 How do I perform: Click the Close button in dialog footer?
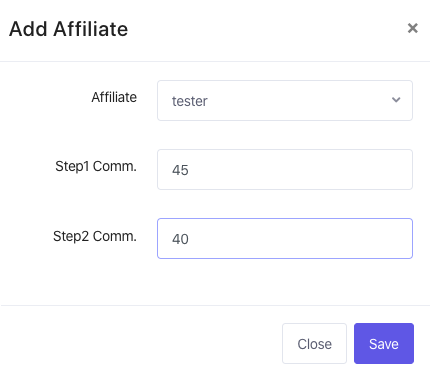314,343
